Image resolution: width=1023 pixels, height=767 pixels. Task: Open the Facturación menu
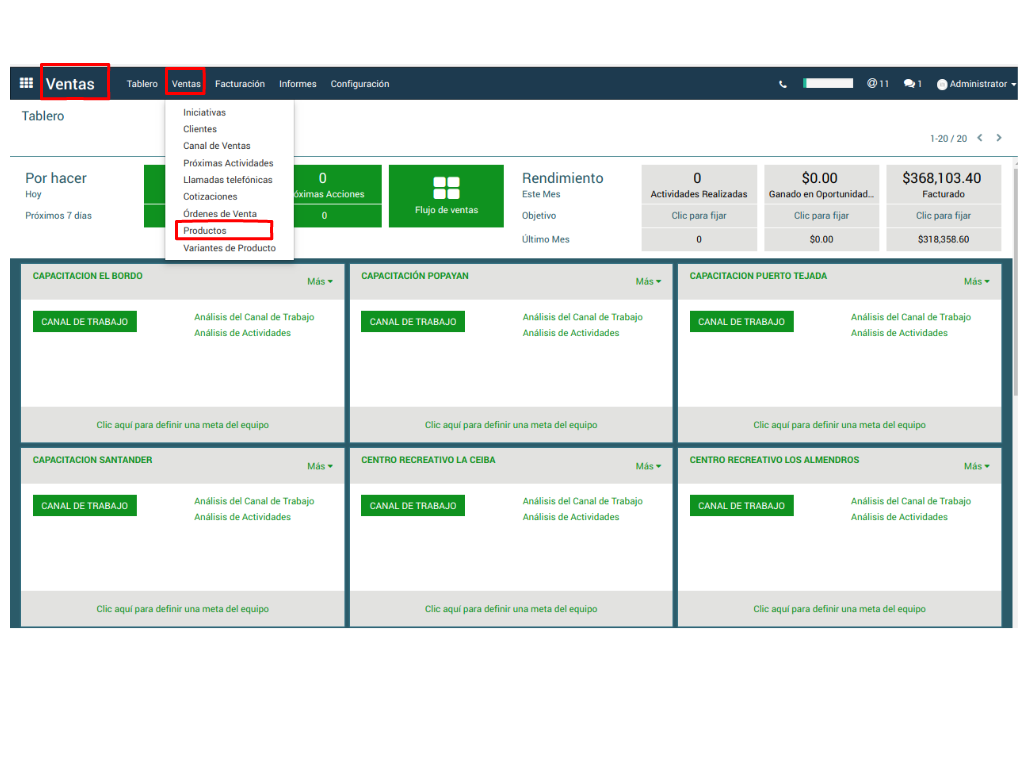pos(240,84)
